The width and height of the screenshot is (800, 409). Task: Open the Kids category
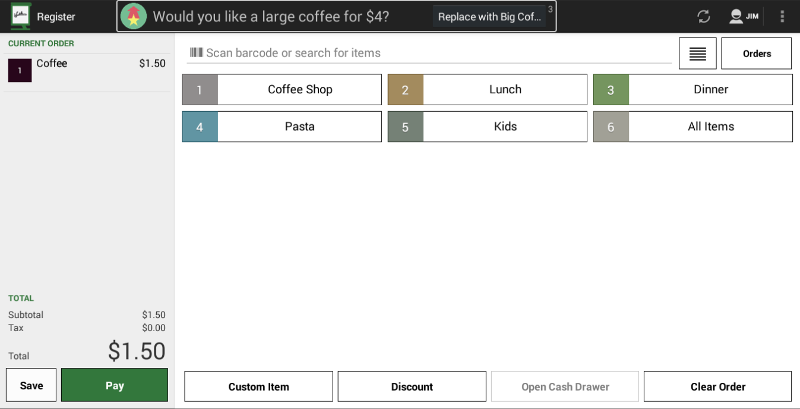pyautogui.click(x=487, y=126)
